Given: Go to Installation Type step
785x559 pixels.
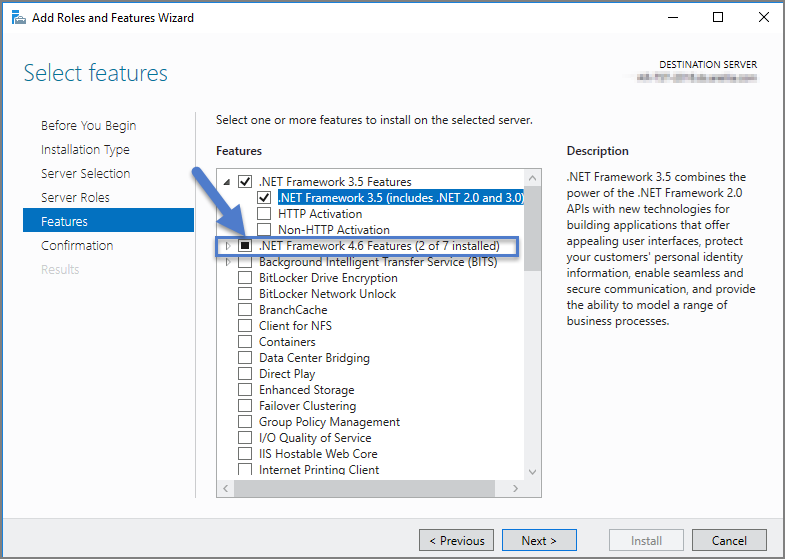Looking at the screenshot, I should tap(85, 149).
